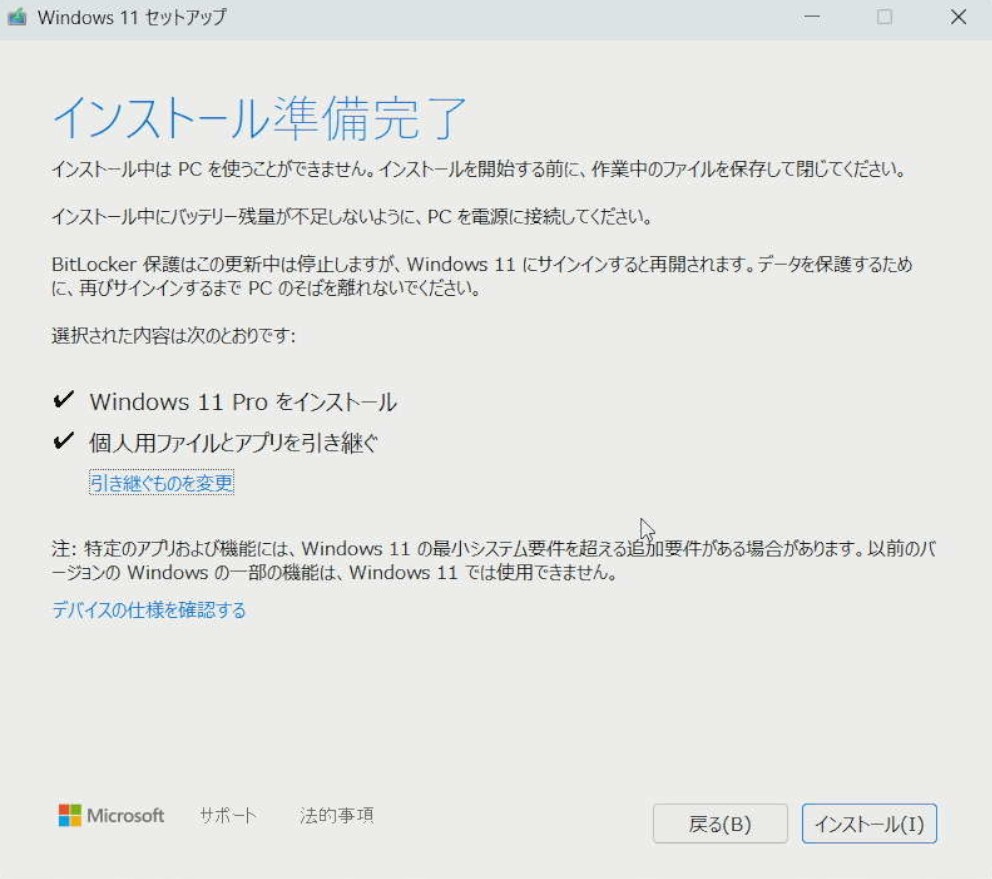The image size is (992, 879).
Task: Open the 引き継ぐものを変更 link
Action: [162, 483]
